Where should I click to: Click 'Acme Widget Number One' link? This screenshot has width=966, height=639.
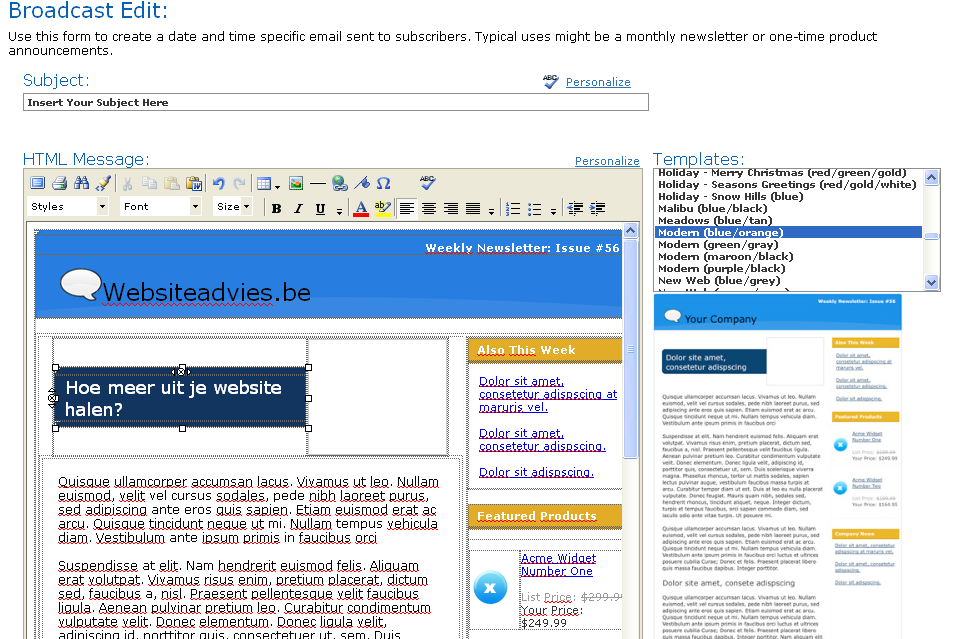pos(558,564)
